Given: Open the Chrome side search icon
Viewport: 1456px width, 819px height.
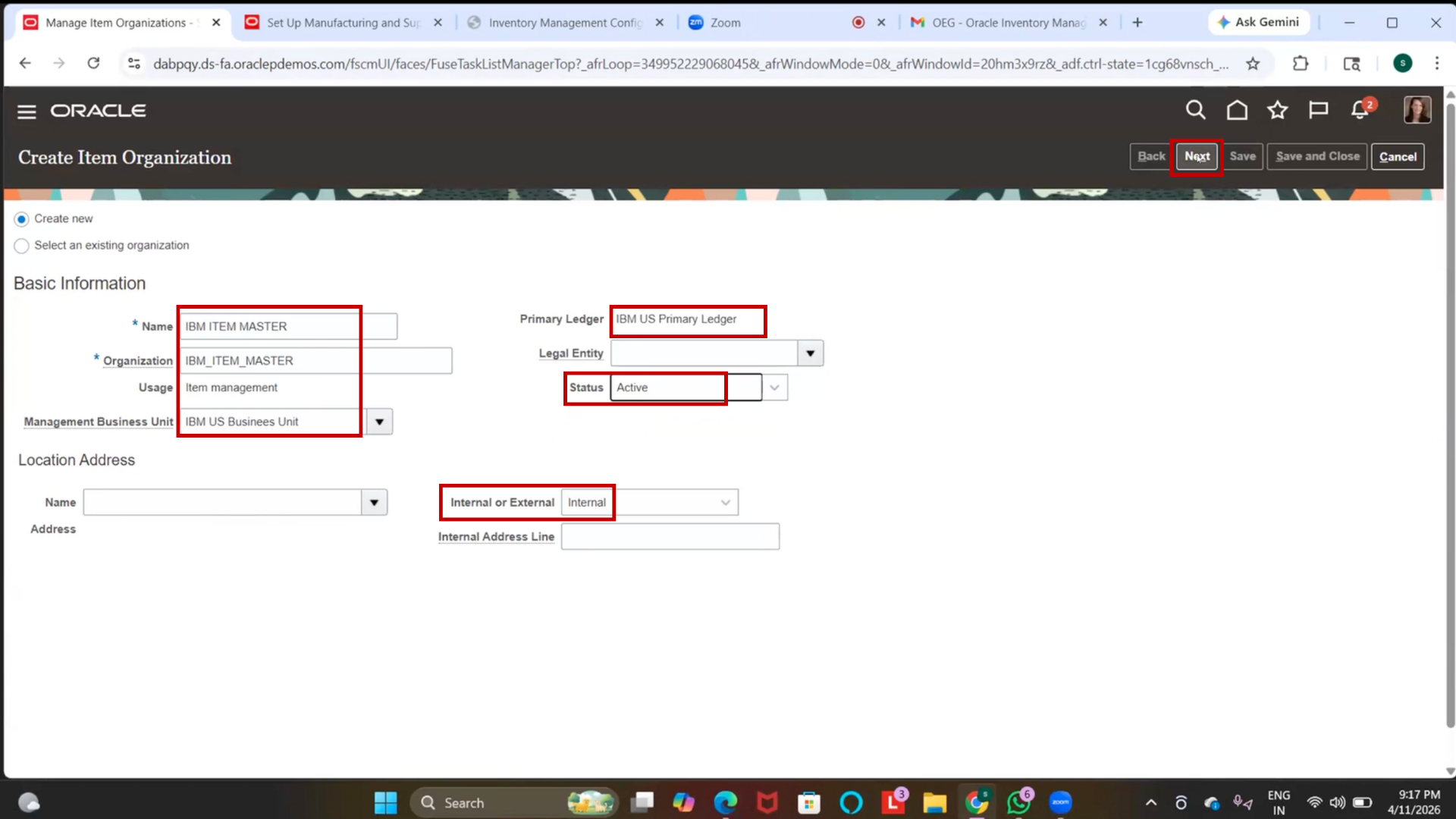Looking at the screenshot, I should (1351, 64).
